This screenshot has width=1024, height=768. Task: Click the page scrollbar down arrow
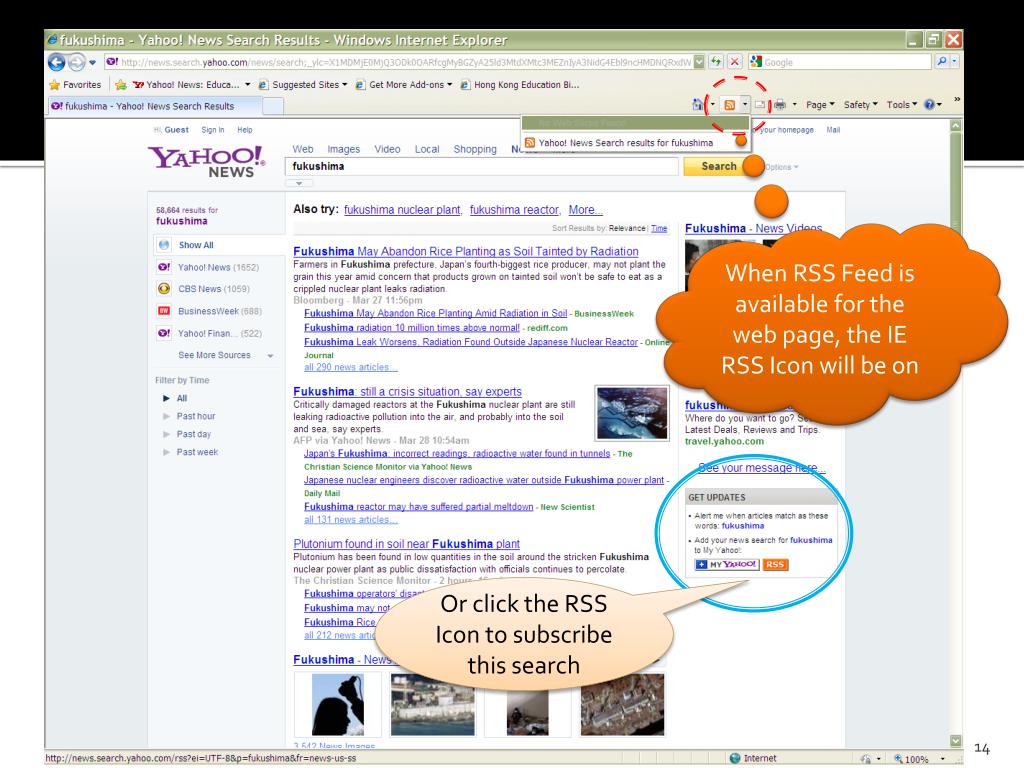[955, 741]
